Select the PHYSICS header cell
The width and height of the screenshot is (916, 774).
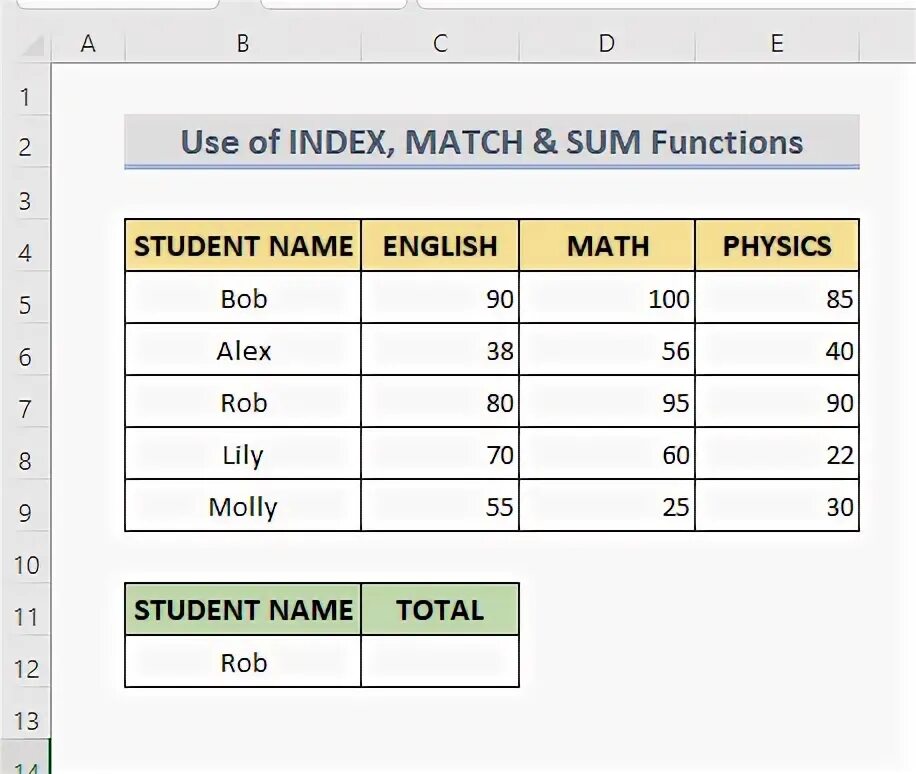777,246
